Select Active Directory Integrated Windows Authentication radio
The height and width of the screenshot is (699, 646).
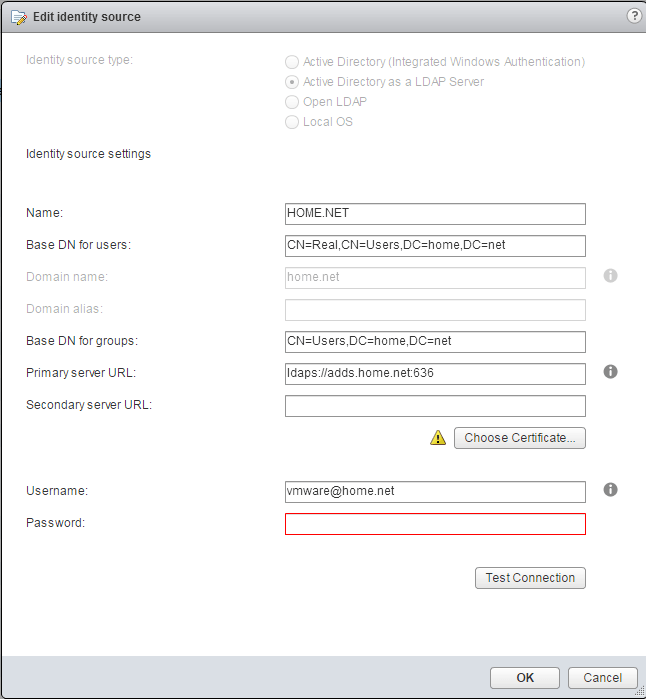pos(292,62)
